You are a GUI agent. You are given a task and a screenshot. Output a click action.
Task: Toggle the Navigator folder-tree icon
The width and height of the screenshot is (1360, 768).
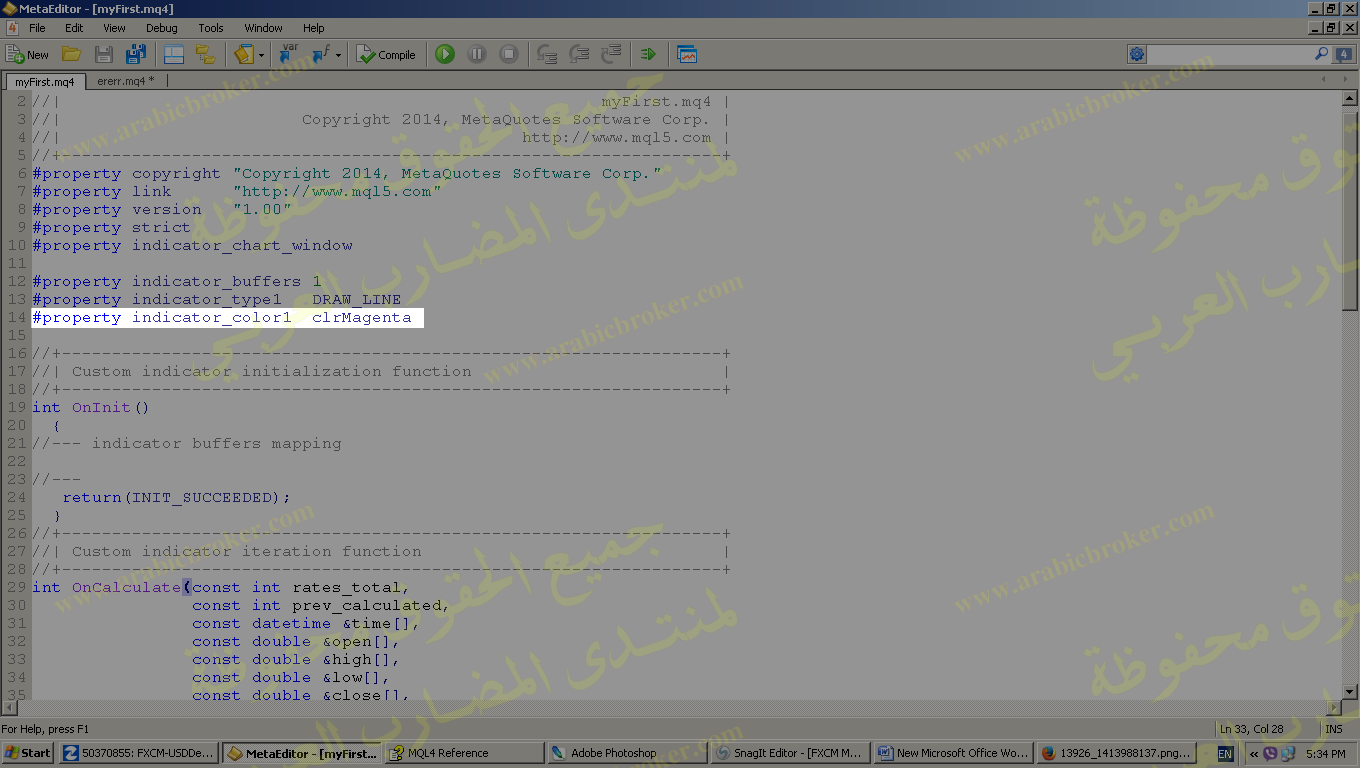[x=206, y=55]
